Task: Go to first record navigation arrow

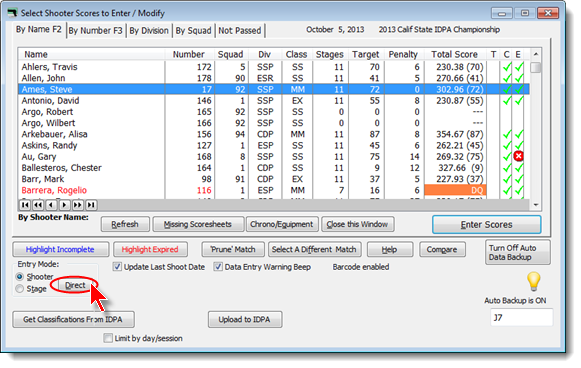Action: click(25, 205)
